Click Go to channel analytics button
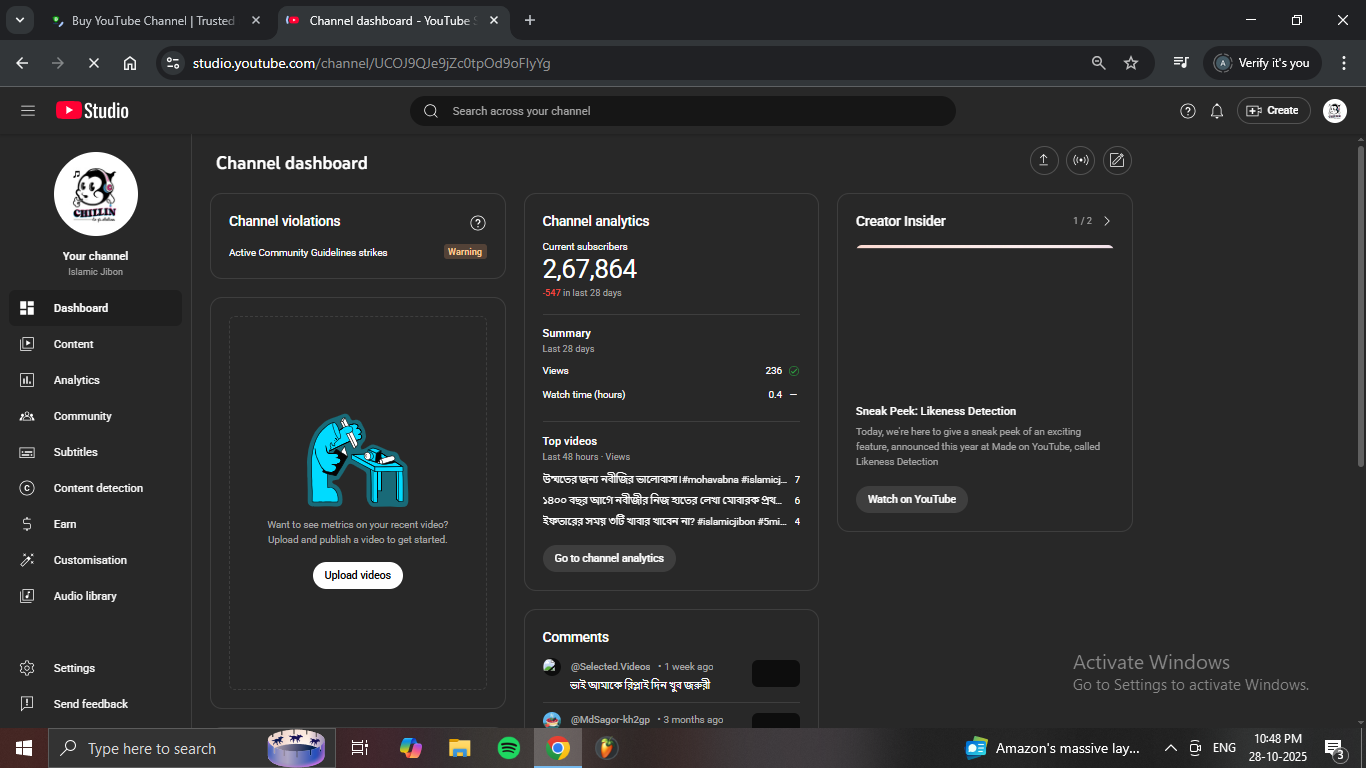The height and width of the screenshot is (768, 1366). pos(609,558)
